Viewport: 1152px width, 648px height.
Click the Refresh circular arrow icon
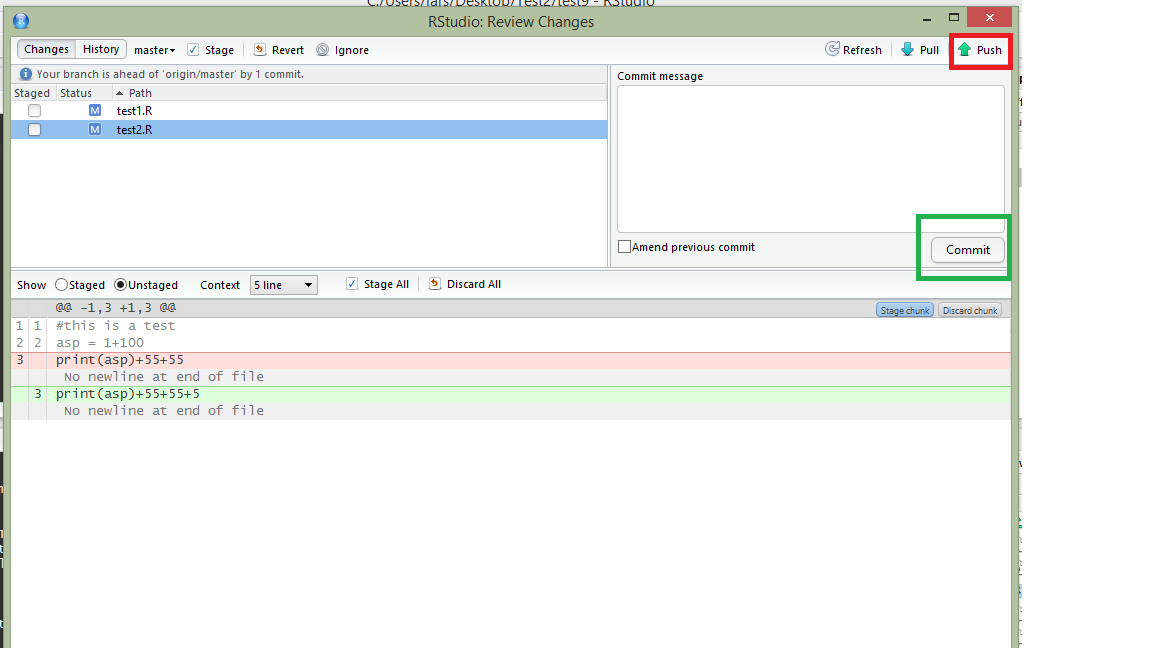tap(832, 49)
